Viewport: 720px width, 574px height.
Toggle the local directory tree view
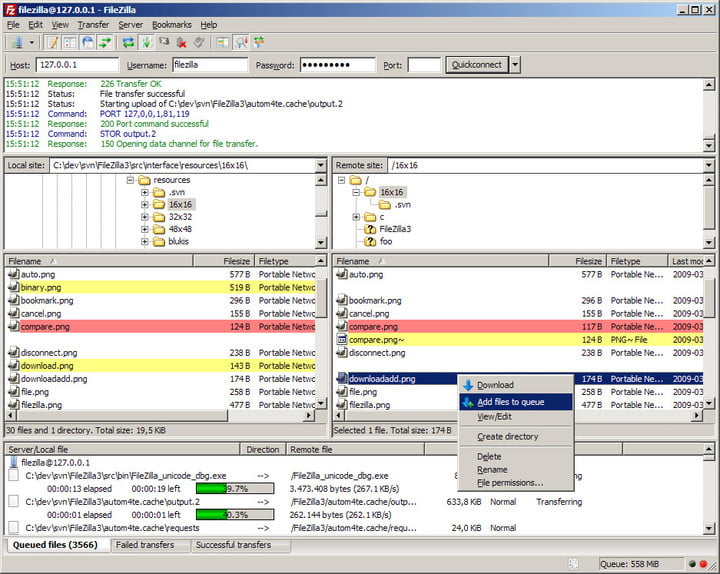click(x=70, y=42)
